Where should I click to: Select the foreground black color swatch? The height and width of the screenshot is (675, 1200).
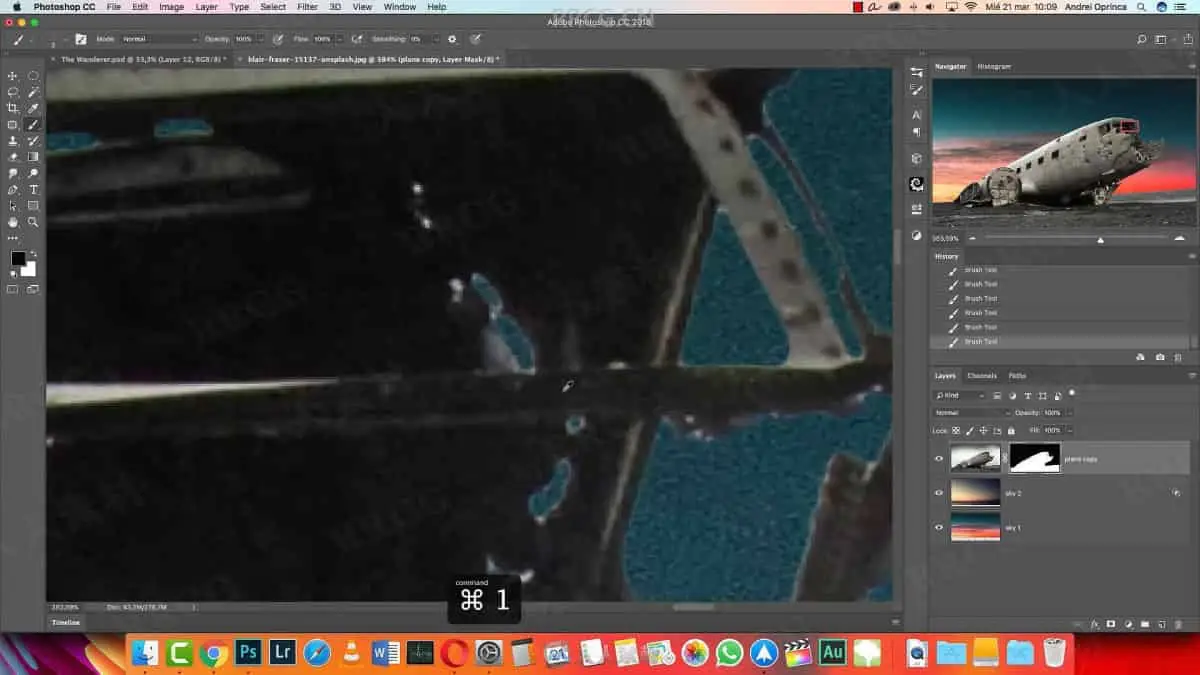tap(18, 259)
